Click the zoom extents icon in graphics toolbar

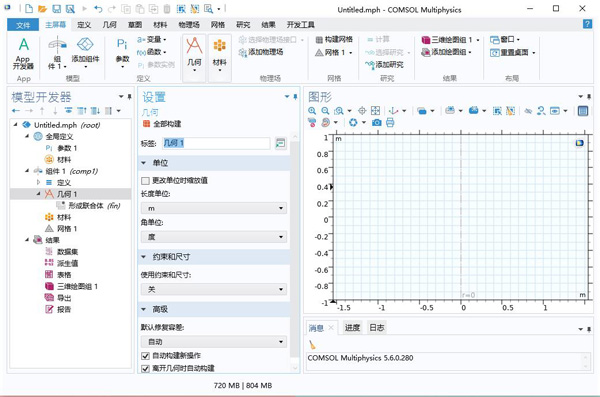coord(375,111)
